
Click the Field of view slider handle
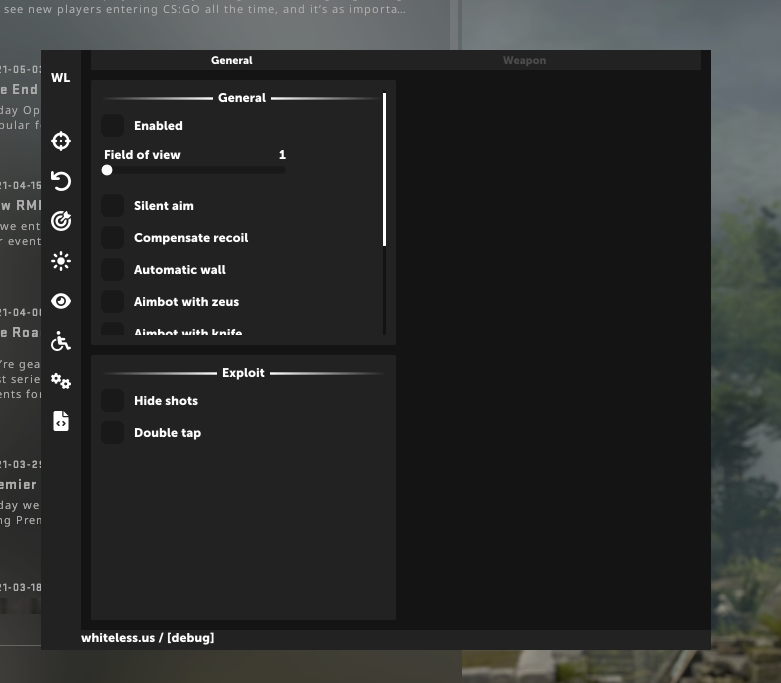(x=107, y=170)
